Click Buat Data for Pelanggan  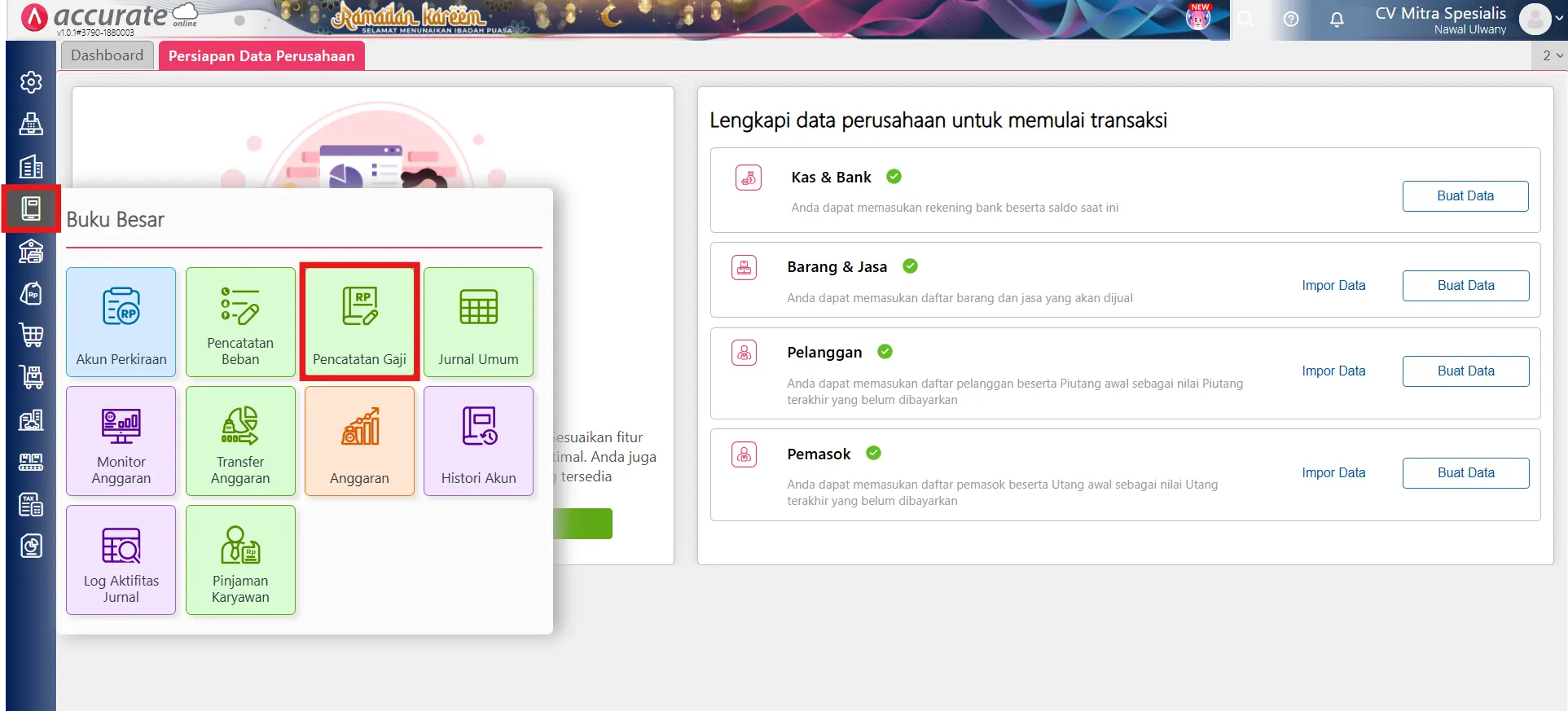click(x=1465, y=371)
